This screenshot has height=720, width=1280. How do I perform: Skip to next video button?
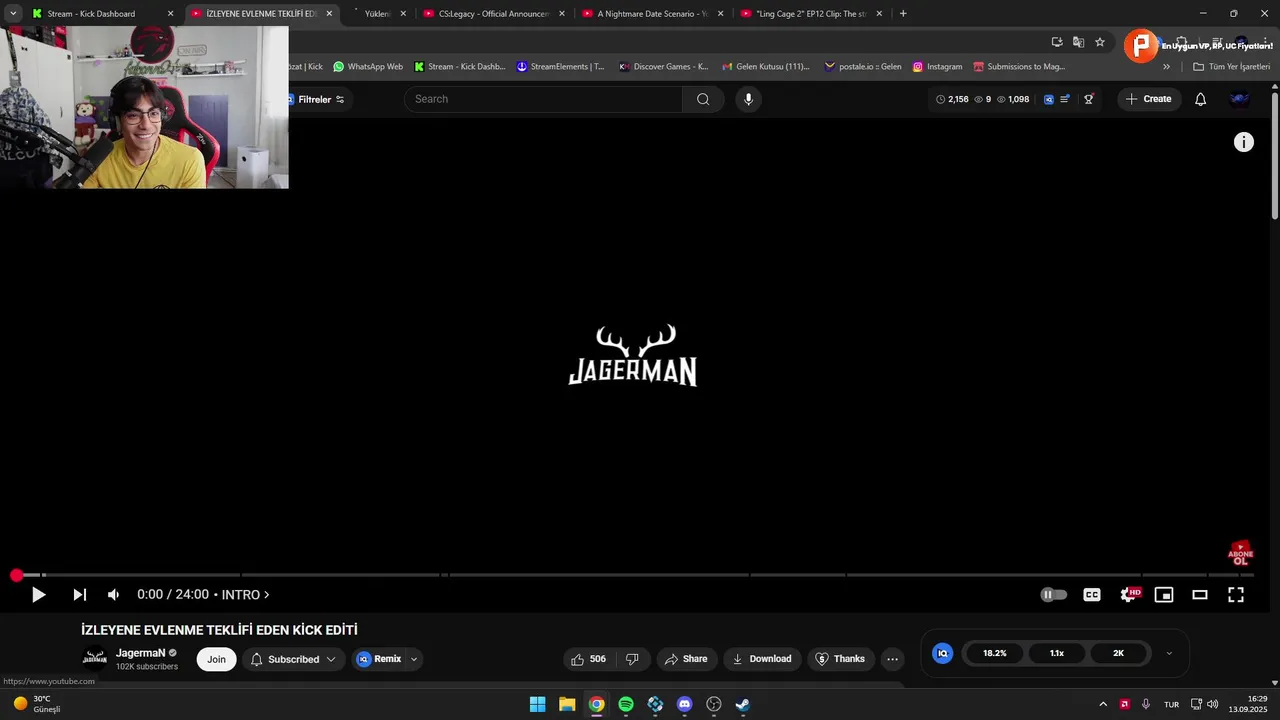pyautogui.click(x=80, y=595)
